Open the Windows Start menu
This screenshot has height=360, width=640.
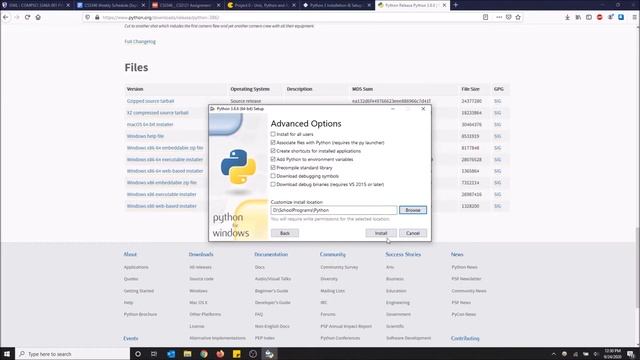coord(7,354)
